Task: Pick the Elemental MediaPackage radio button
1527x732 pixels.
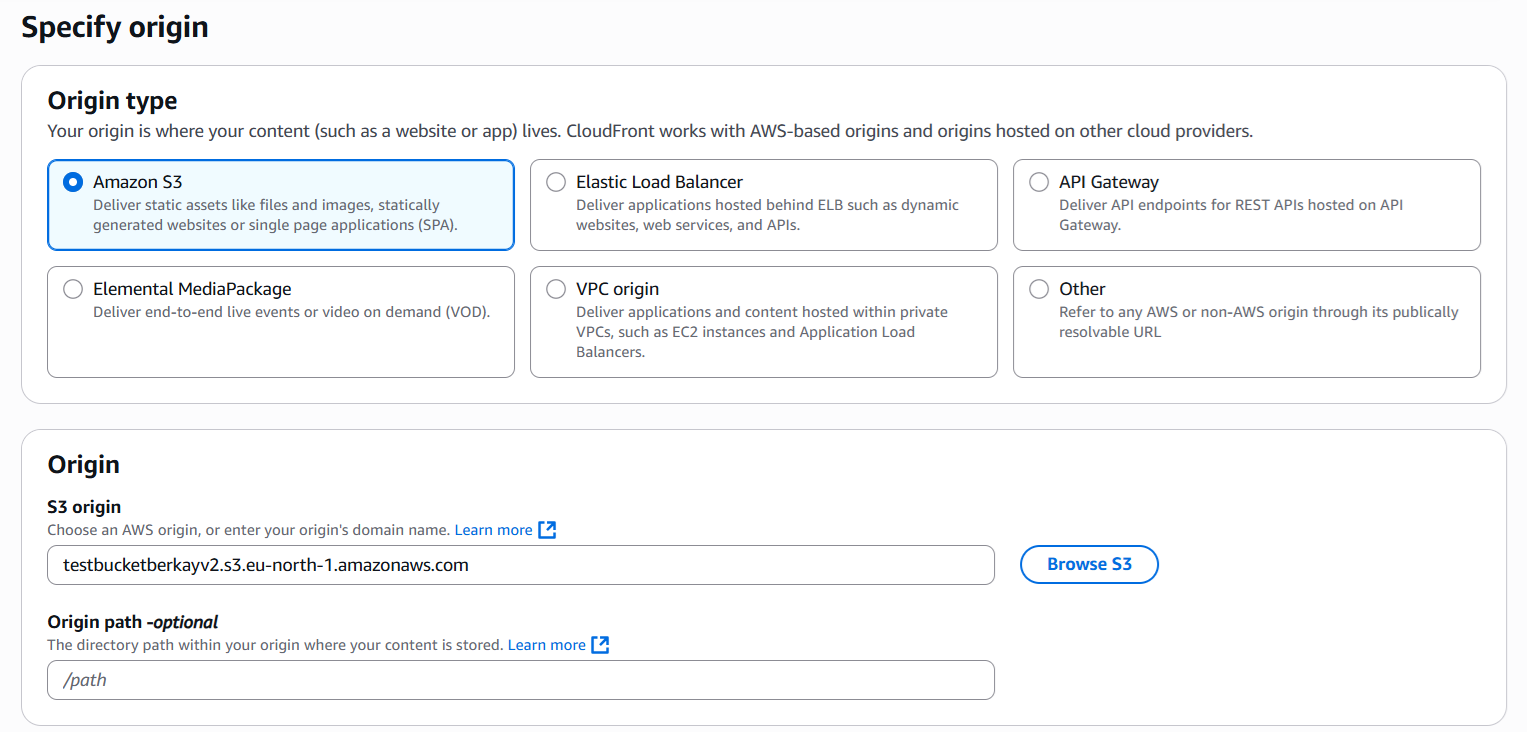Action: [72, 289]
